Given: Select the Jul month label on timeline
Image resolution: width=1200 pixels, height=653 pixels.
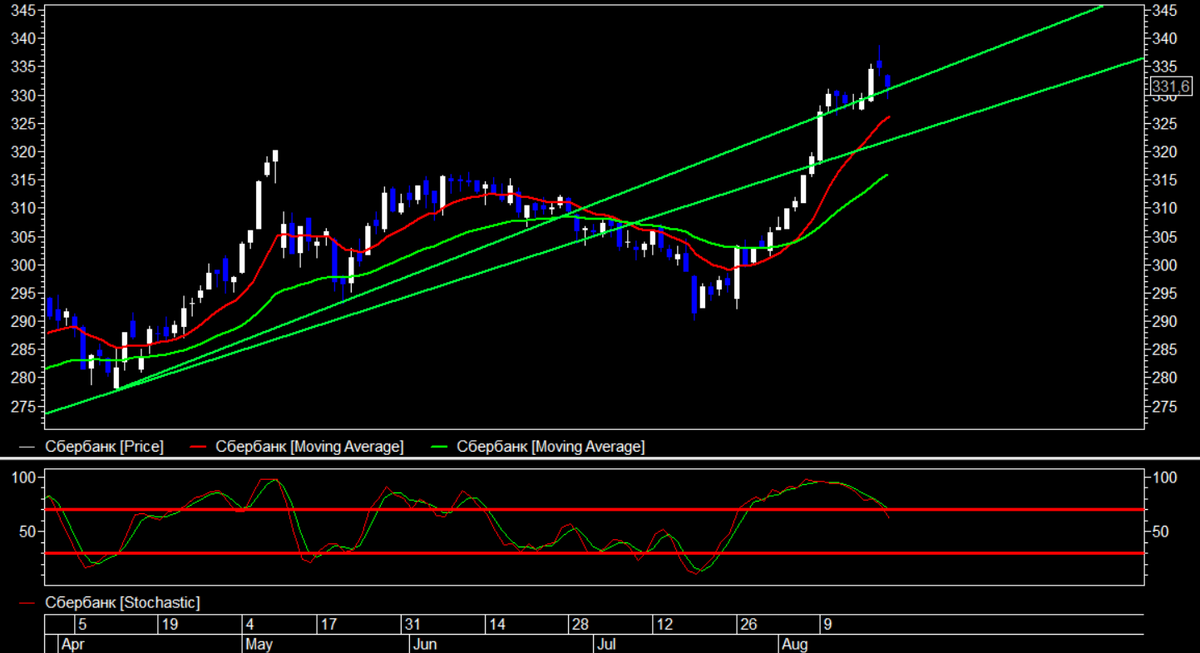Looking at the screenshot, I should coord(606,645).
